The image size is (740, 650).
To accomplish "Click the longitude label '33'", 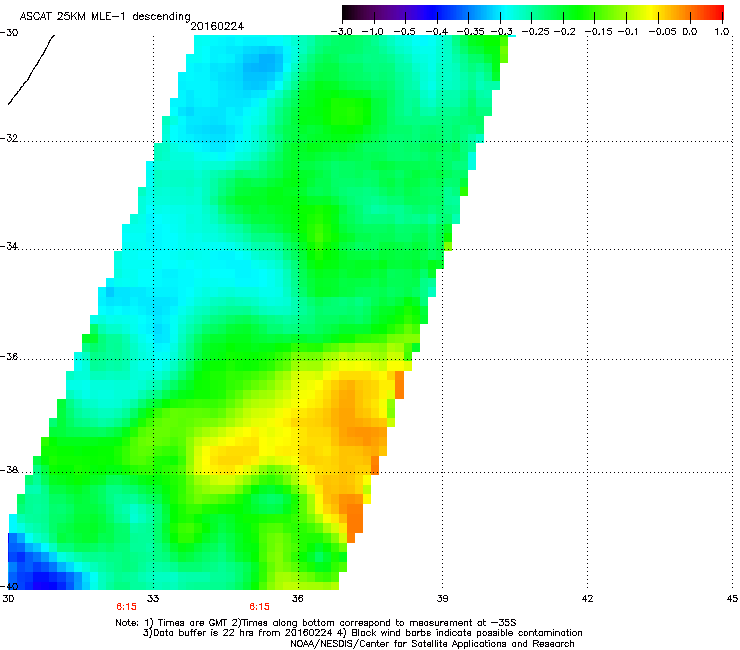I will point(153,599).
